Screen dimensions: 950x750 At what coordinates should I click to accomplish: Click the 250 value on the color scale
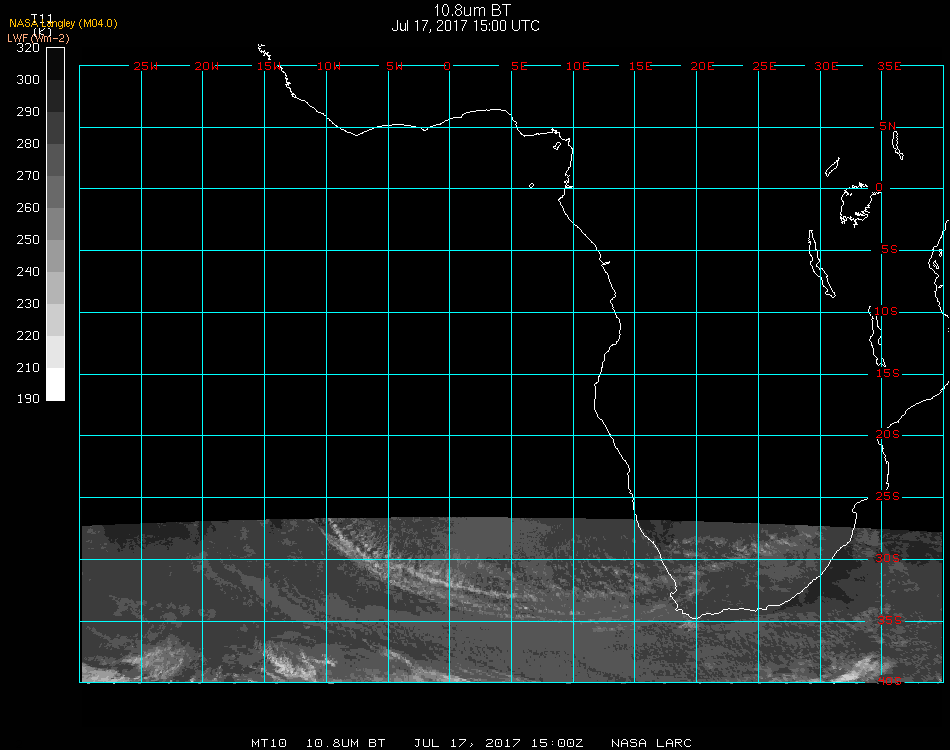[28, 239]
